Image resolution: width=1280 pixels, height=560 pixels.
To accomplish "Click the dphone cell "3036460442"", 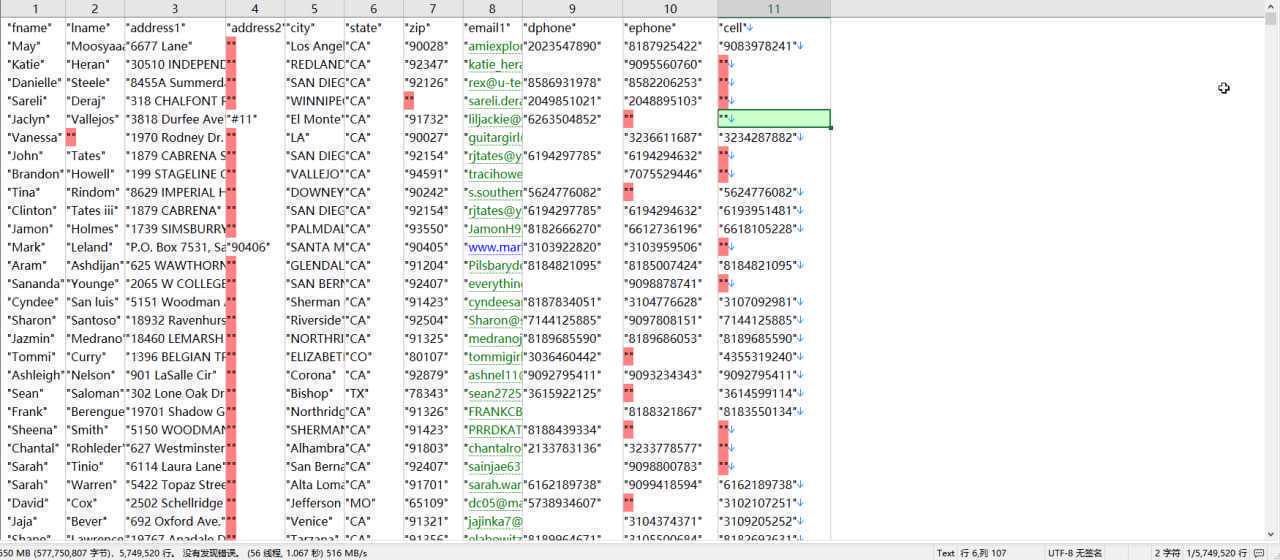I will coord(572,356).
